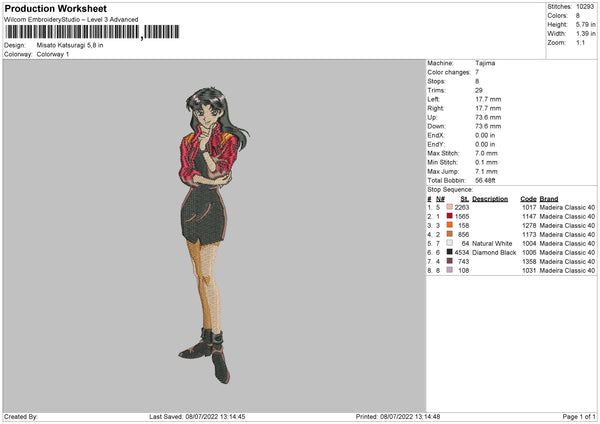Click the 'Printed: 08/07/2022 13:14:48' text
Viewport: 600px width, 424px height.
click(x=398, y=417)
